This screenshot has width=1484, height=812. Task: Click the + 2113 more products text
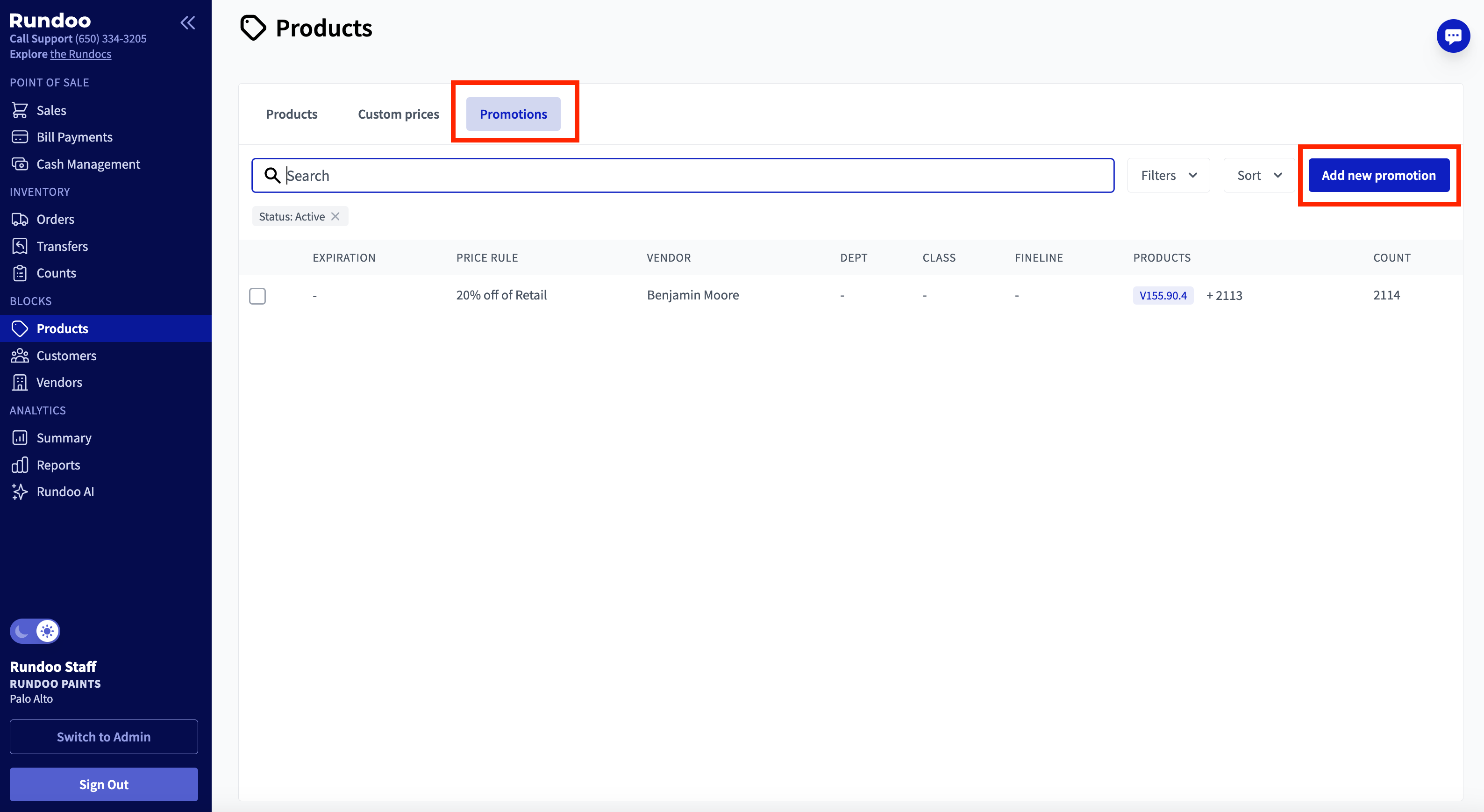pos(1224,295)
